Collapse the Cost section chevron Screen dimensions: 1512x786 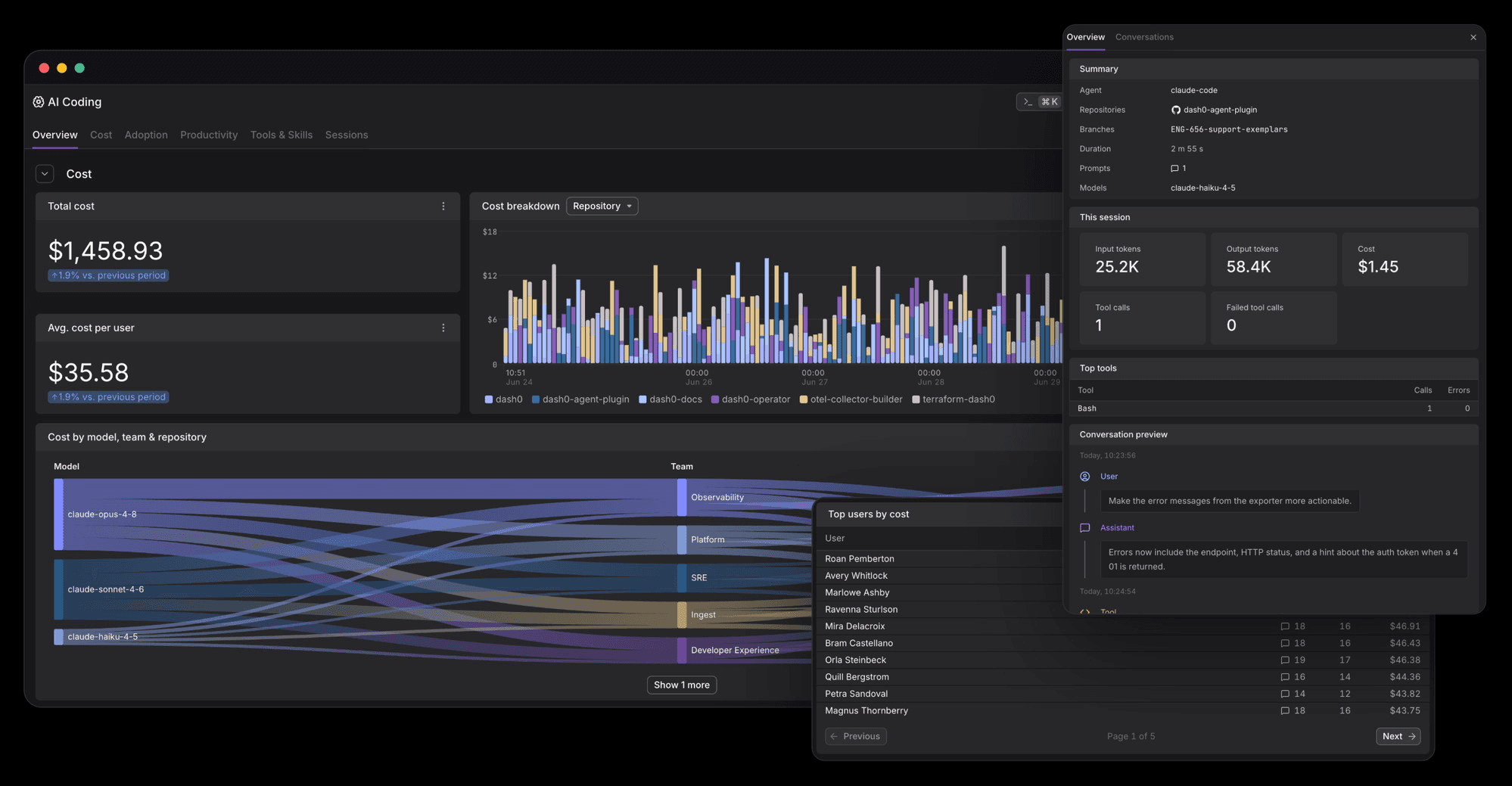[45, 174]
